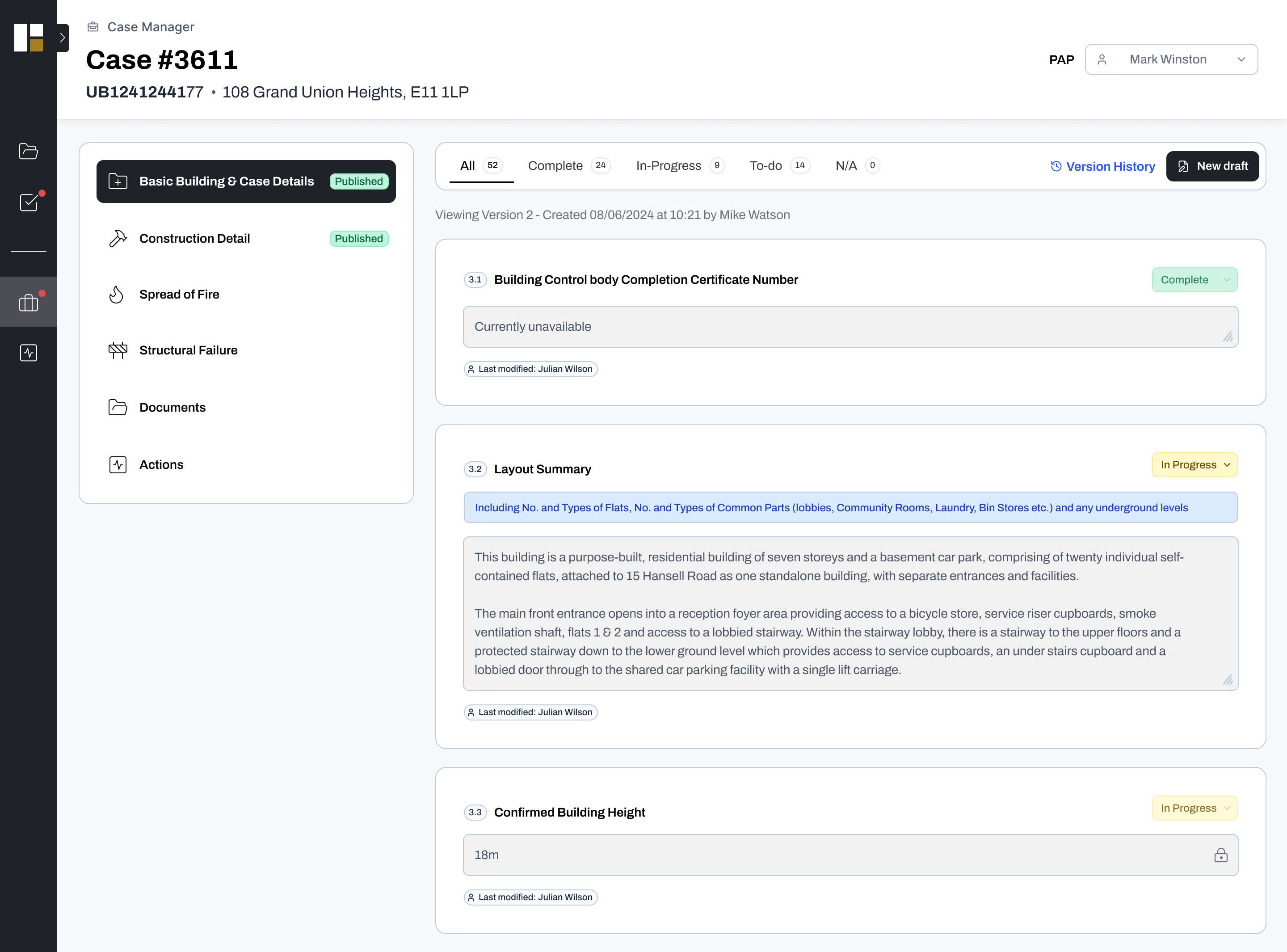Click the user icon in PAP selector
The height and width of the screenshot is (952, 1287).
pos(1102,59)
